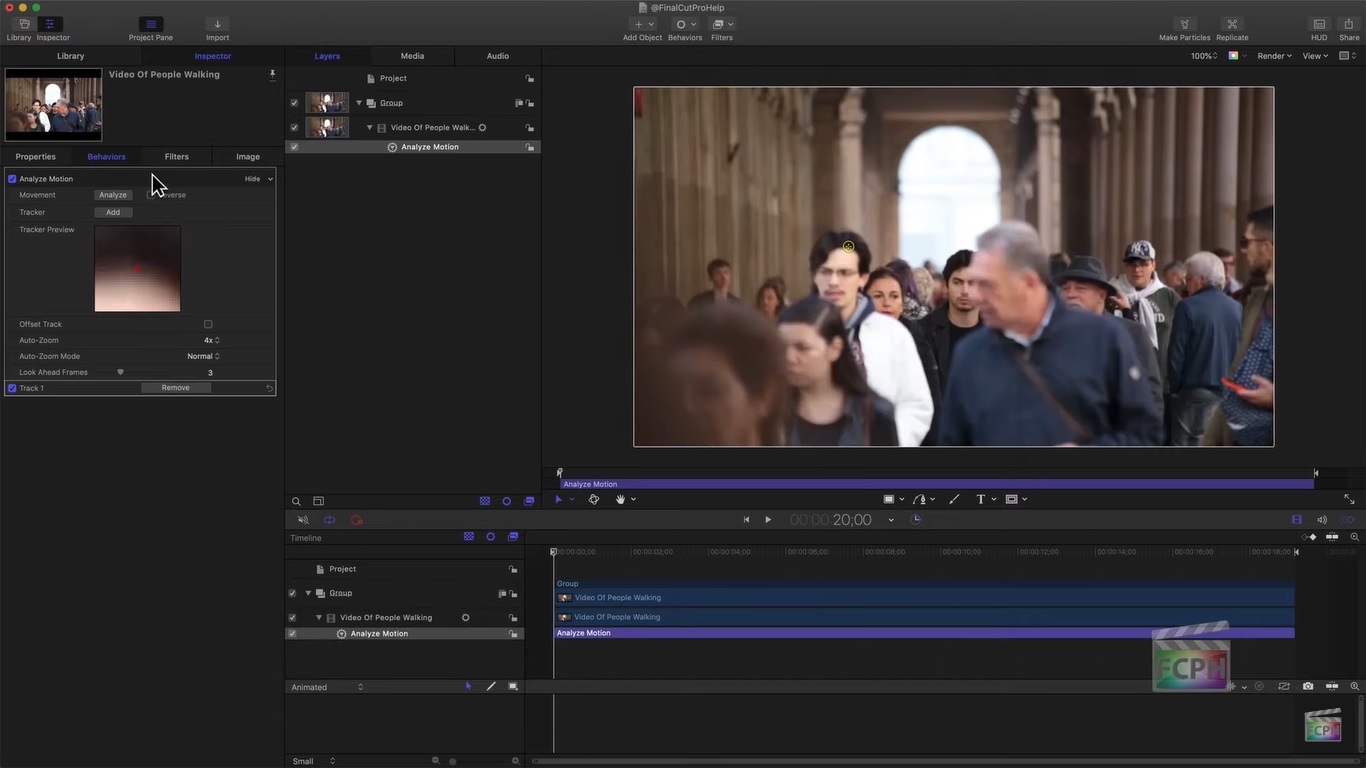Pin the Inspector with pin icon

(272, 74)
